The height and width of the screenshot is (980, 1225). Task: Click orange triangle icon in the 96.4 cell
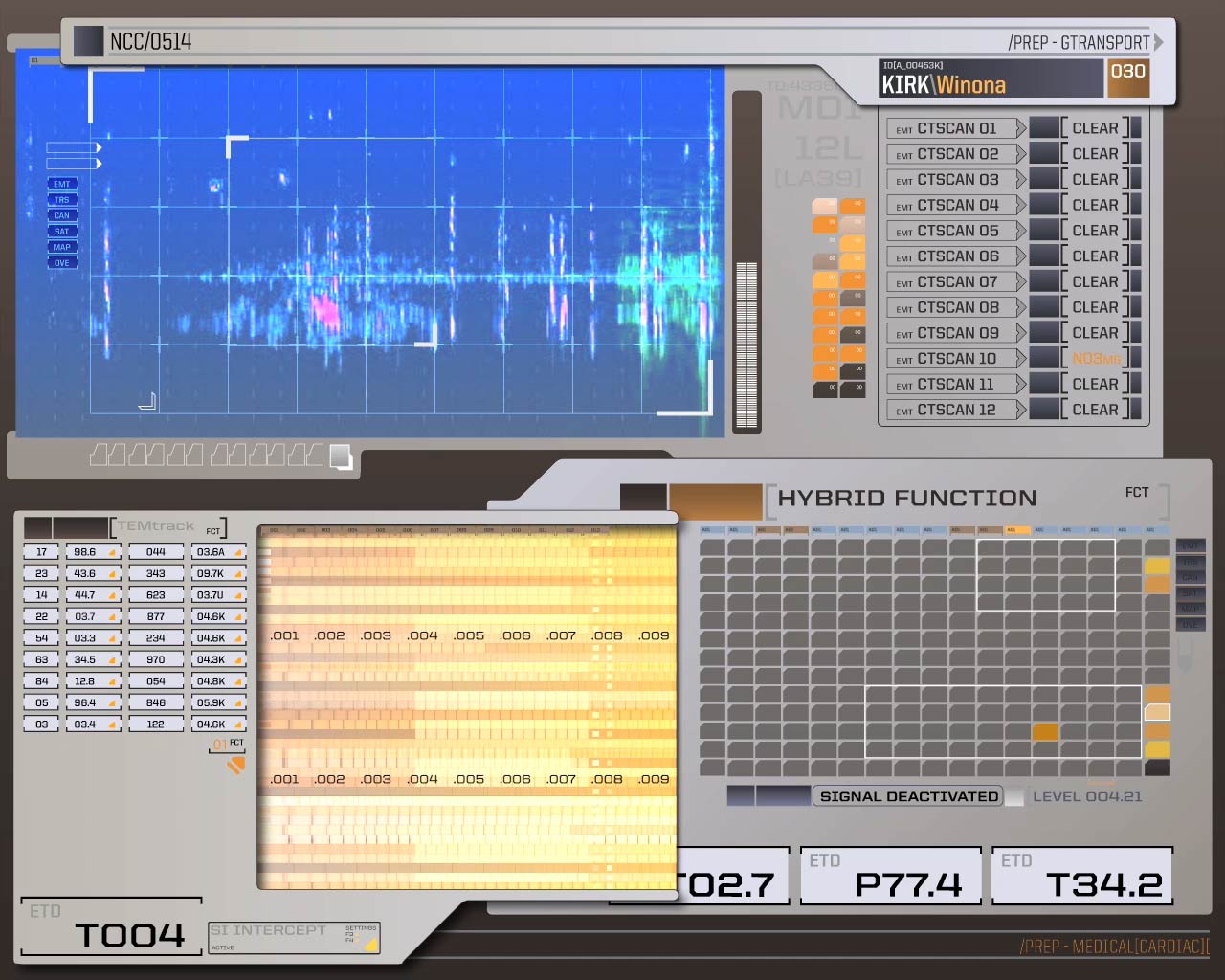(112, 703)
